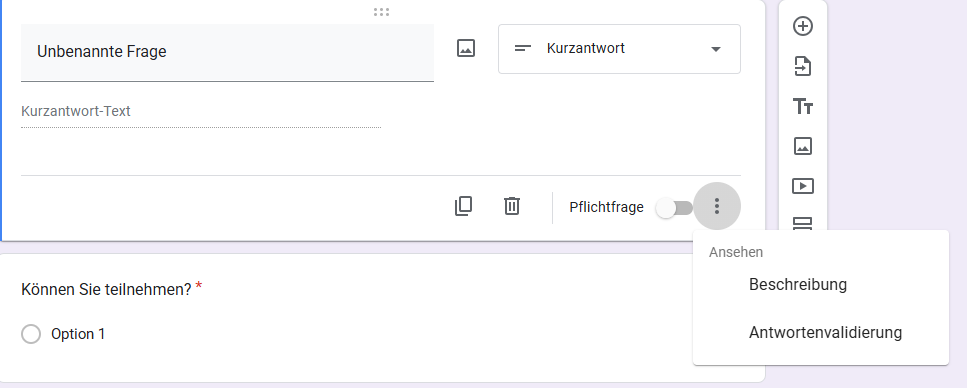Click the add question plus icon
The height and width of the screenshot is (388, 967).
tap(802, 27)
